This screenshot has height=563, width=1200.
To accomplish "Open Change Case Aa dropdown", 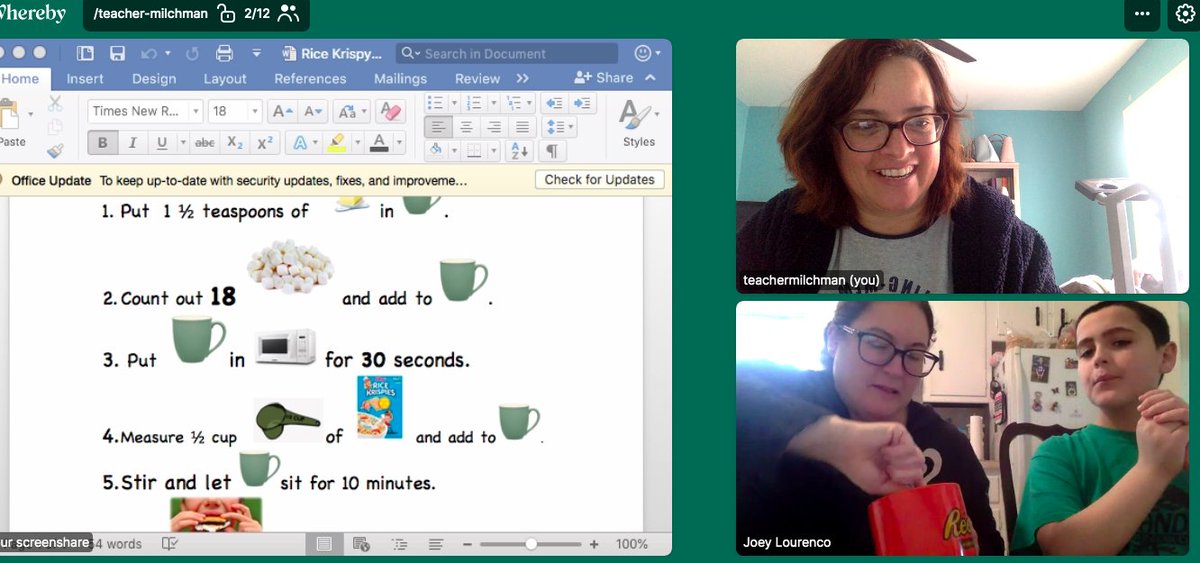I will pyautogui.click(x=351, y=111).
